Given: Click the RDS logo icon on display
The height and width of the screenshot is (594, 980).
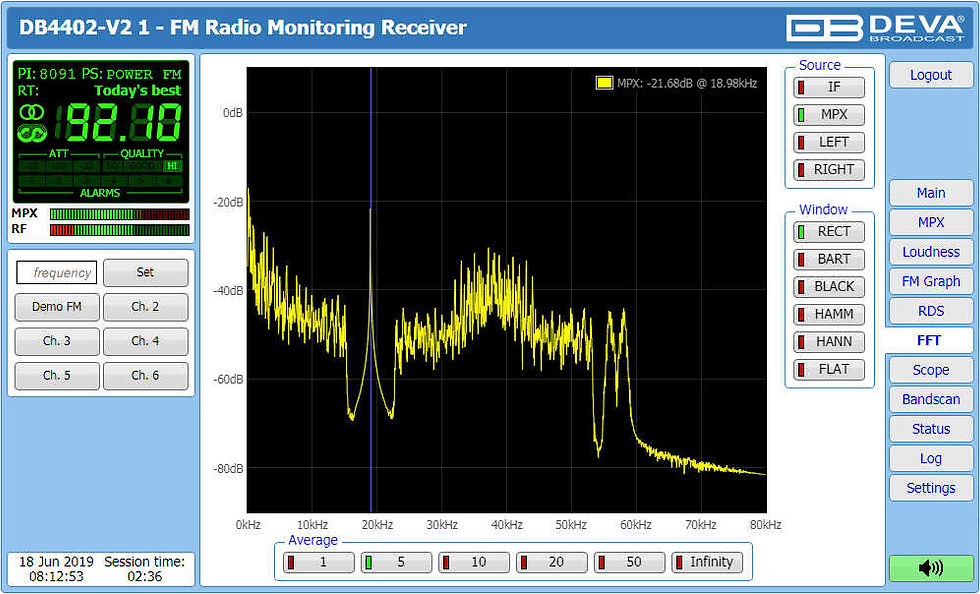Looking at the screenshot, I should (31, 133).
